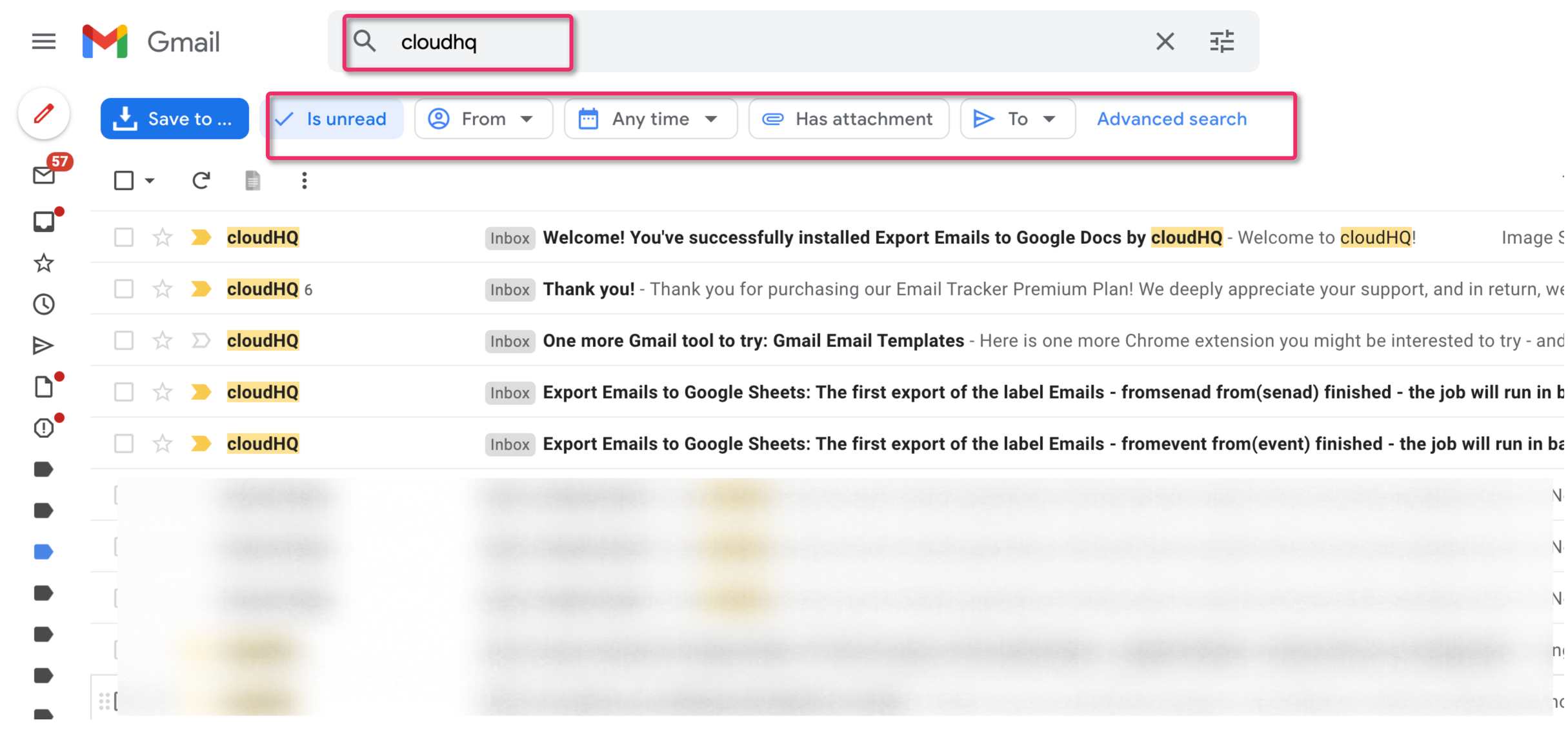1568x730 pixels.
Task: Compose a new email with pencil icon
Action: (x=44, y=114)
